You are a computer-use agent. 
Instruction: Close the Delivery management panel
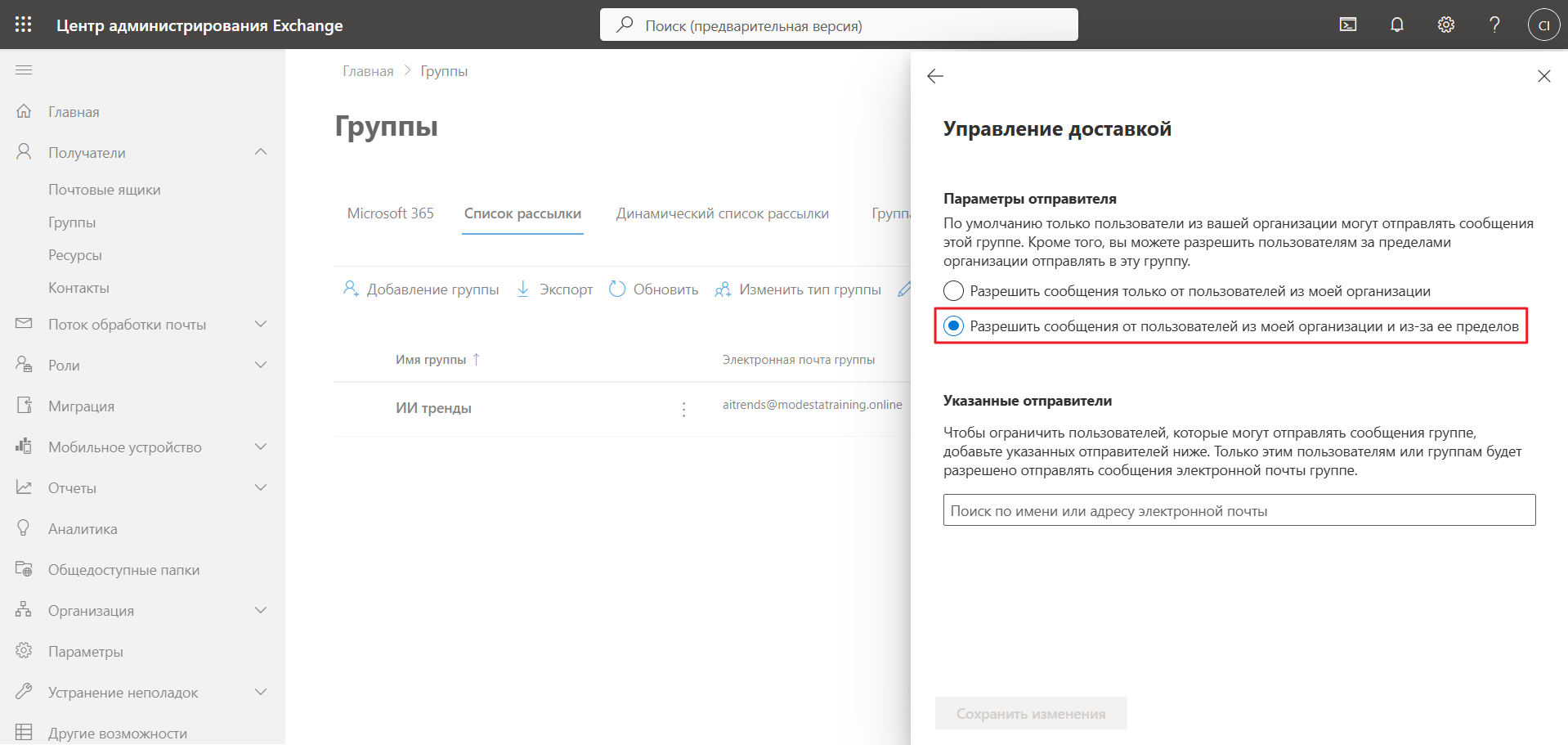1543,76
